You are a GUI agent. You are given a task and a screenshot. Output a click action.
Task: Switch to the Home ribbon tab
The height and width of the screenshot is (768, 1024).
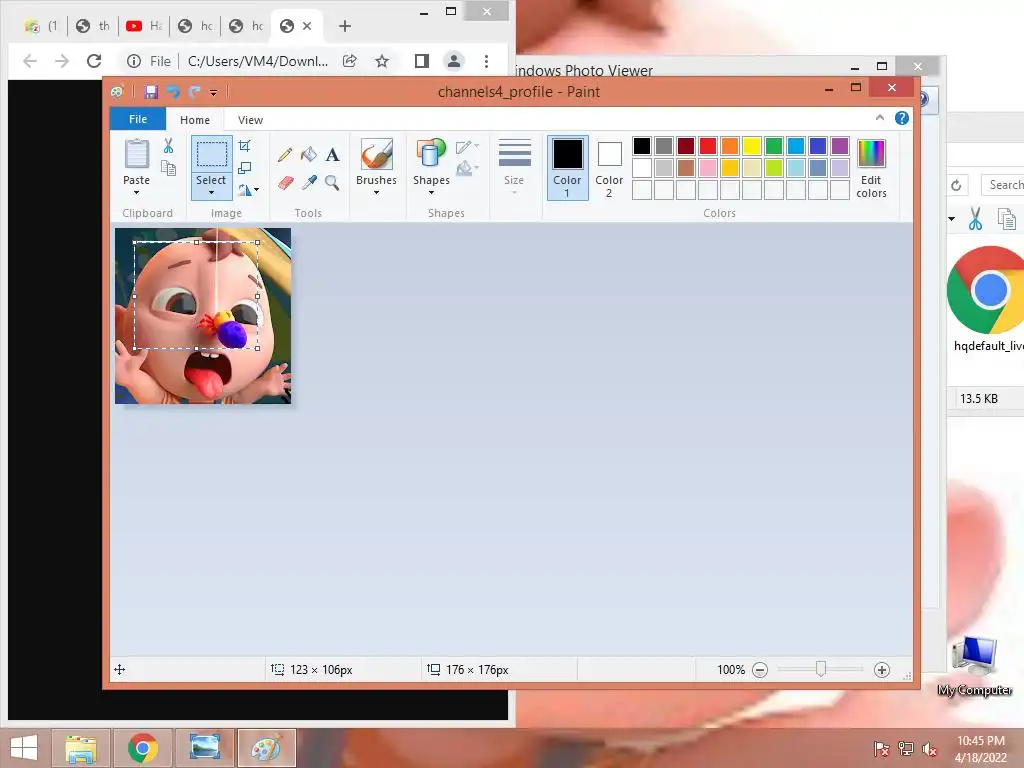pyautogui.click(x=195, y=120)
